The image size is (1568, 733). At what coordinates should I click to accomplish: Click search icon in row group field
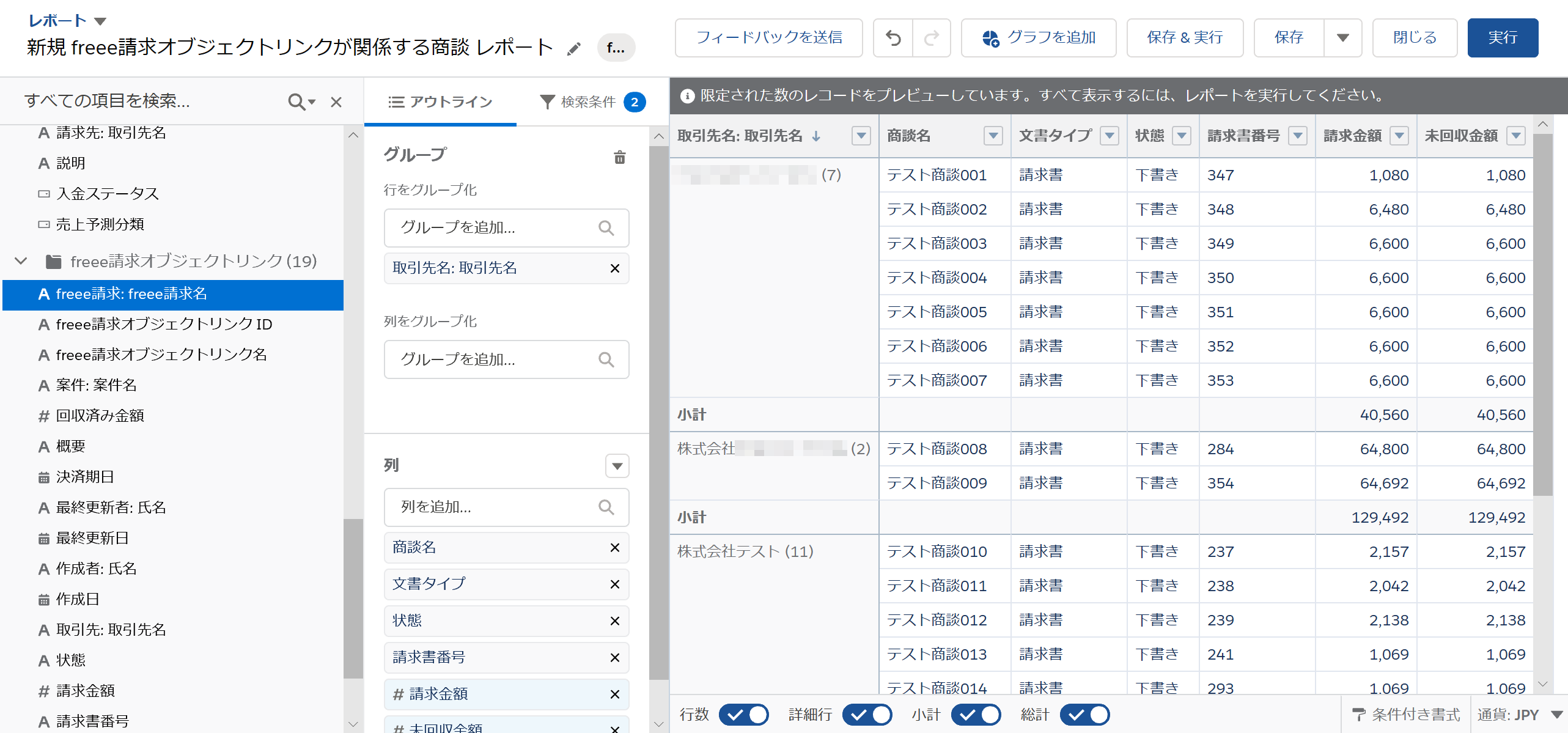606,228
